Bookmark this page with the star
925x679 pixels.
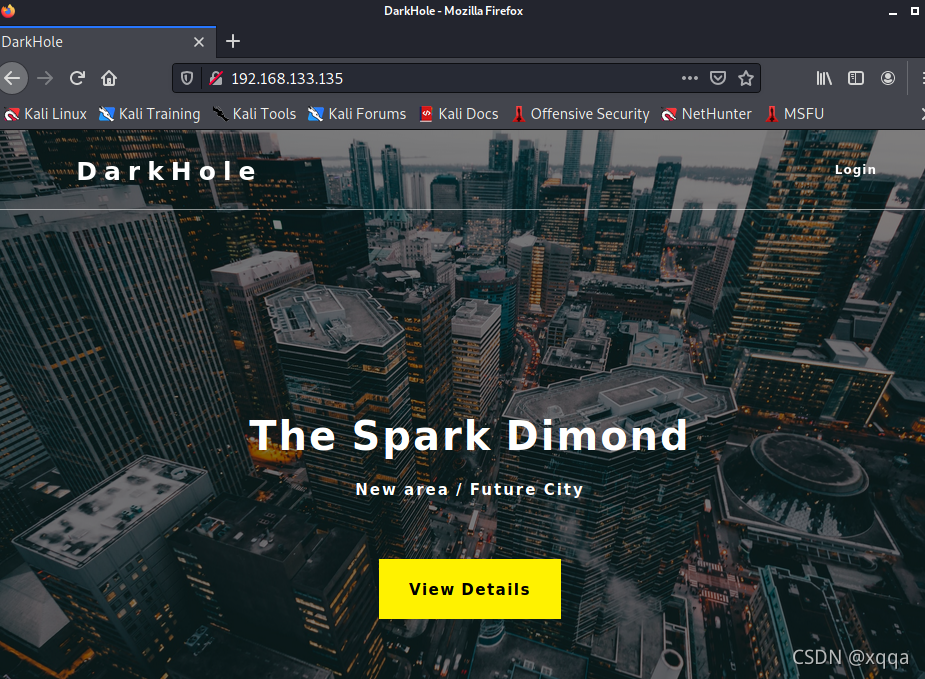point(746,78)
